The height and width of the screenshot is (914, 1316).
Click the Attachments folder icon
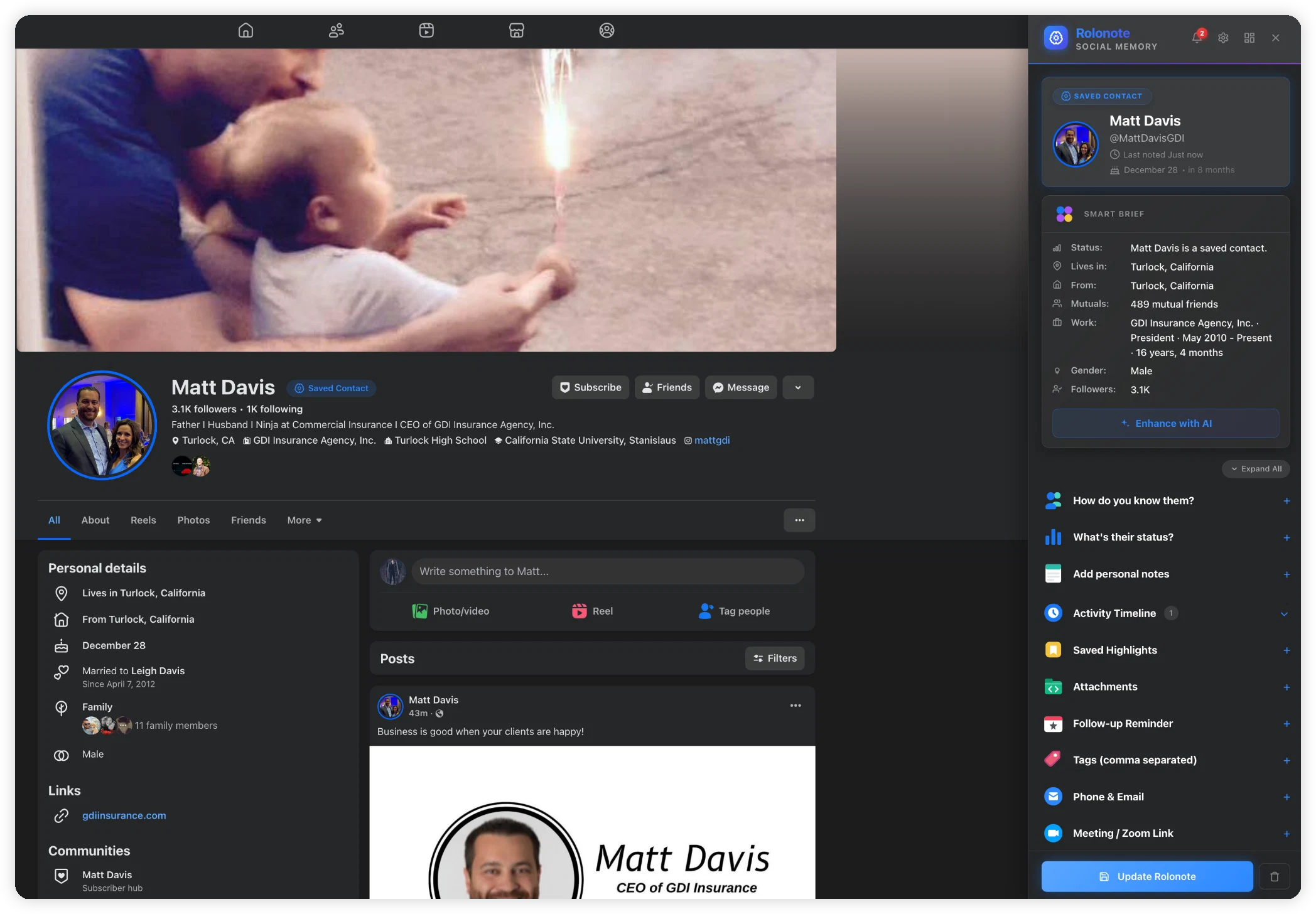click(x=1053, y=687)
